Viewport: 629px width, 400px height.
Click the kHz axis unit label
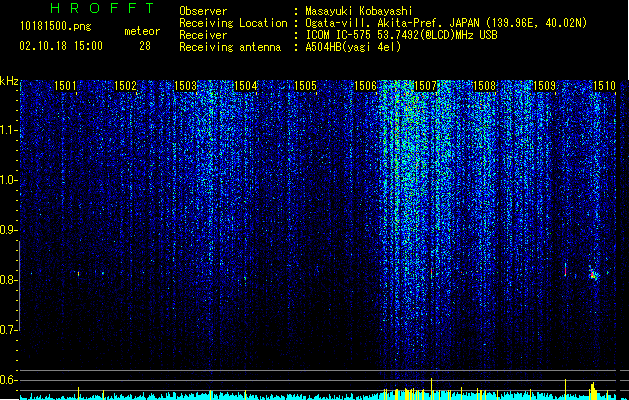click(9, 81)
